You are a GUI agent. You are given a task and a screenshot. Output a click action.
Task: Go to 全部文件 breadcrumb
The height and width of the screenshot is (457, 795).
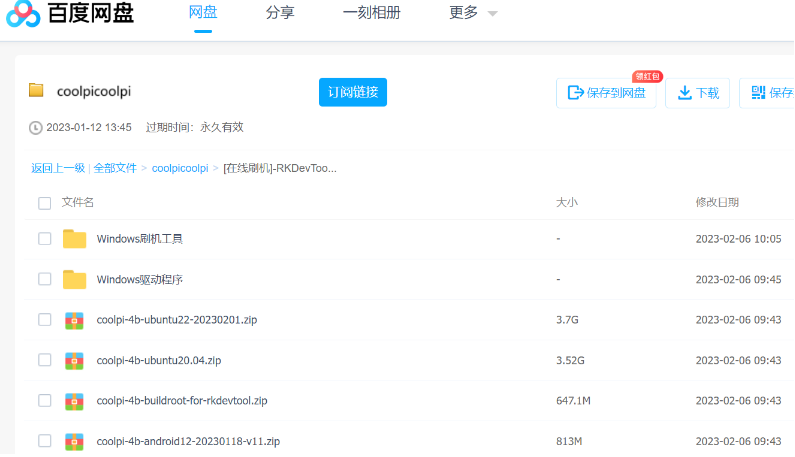tap(115, 168)
